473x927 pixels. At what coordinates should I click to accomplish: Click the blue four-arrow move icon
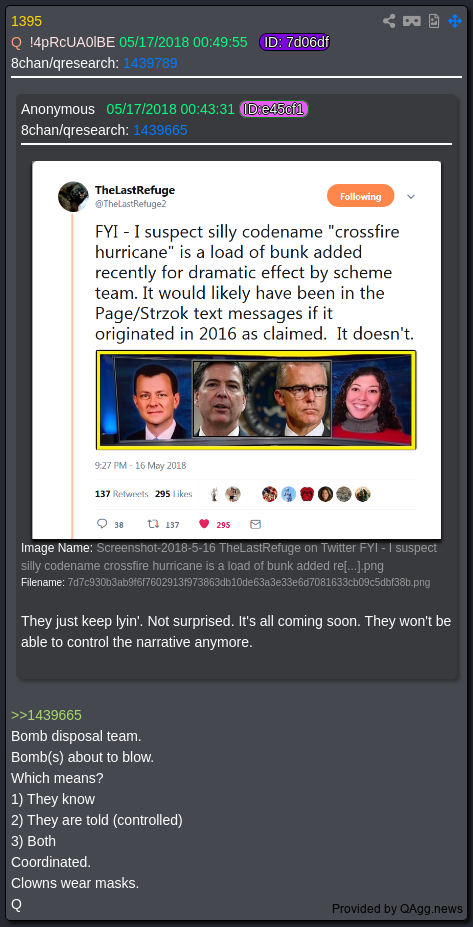[455, 21]
